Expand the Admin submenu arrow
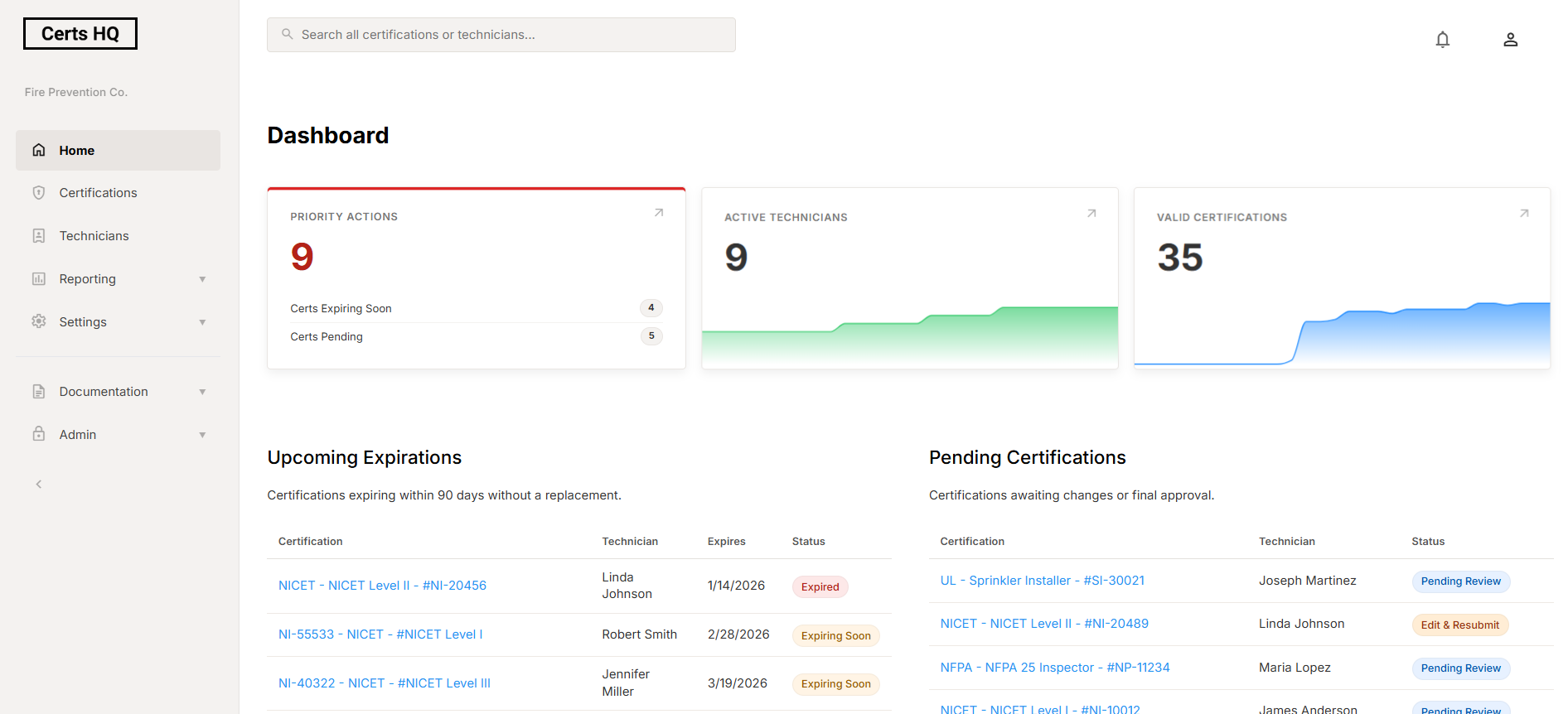Viewport: 1568px width, 714px height. click(202, 435)
